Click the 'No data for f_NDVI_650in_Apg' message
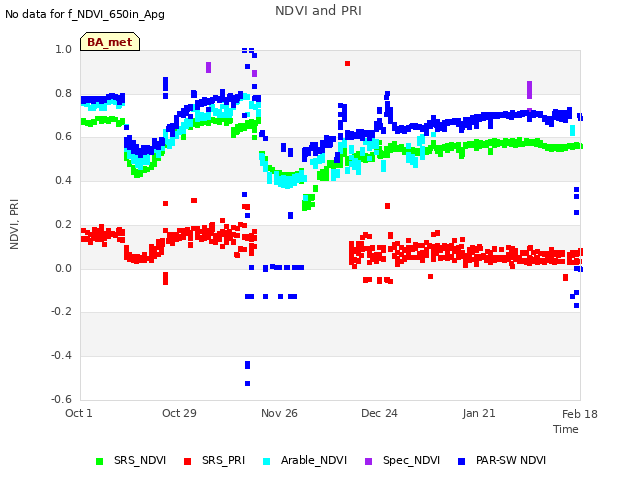 coord(85,15)
